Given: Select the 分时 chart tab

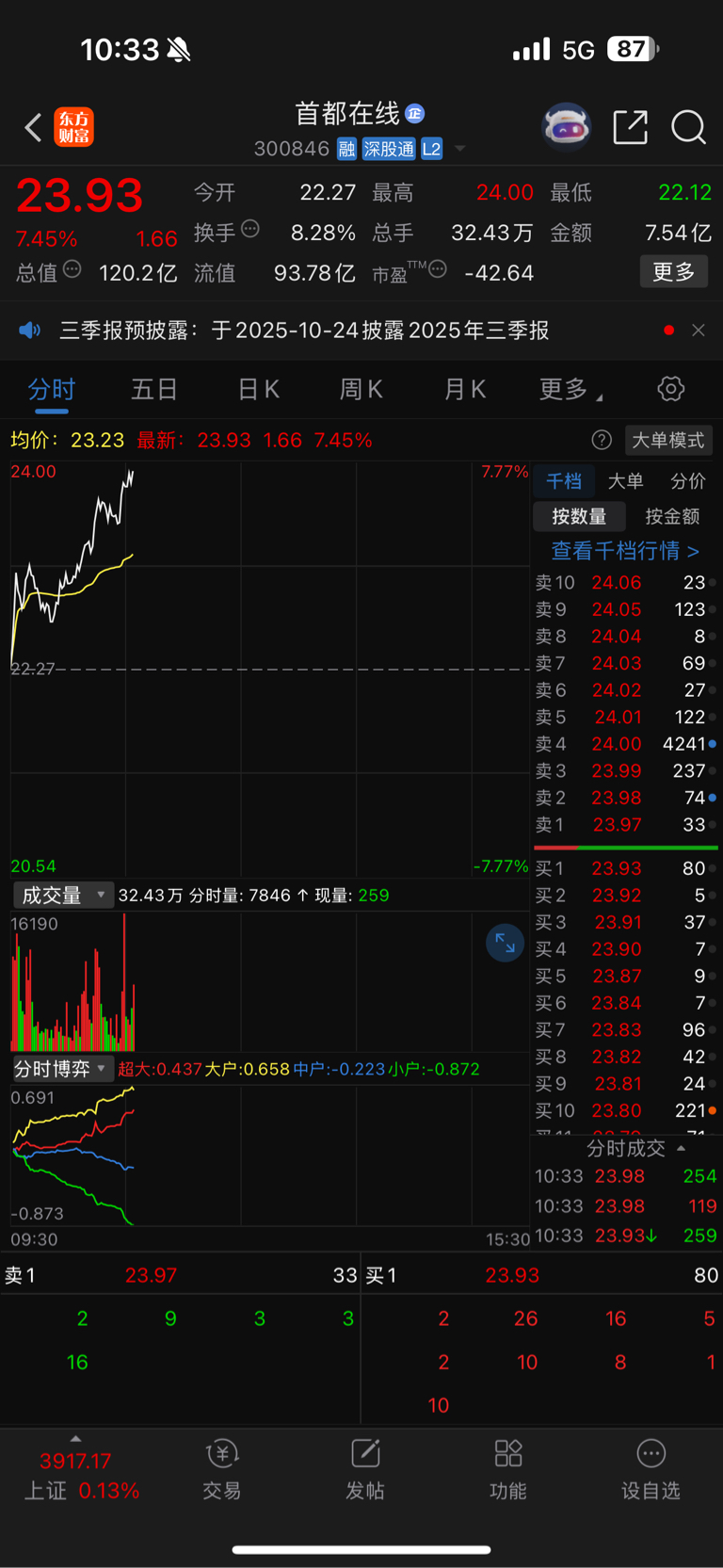Looking at the screenshot, I should 51,389.
